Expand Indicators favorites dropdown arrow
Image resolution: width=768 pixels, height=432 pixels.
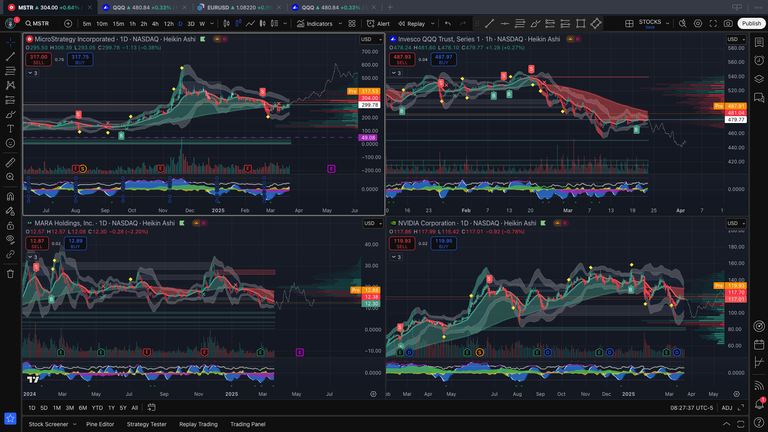340,24
